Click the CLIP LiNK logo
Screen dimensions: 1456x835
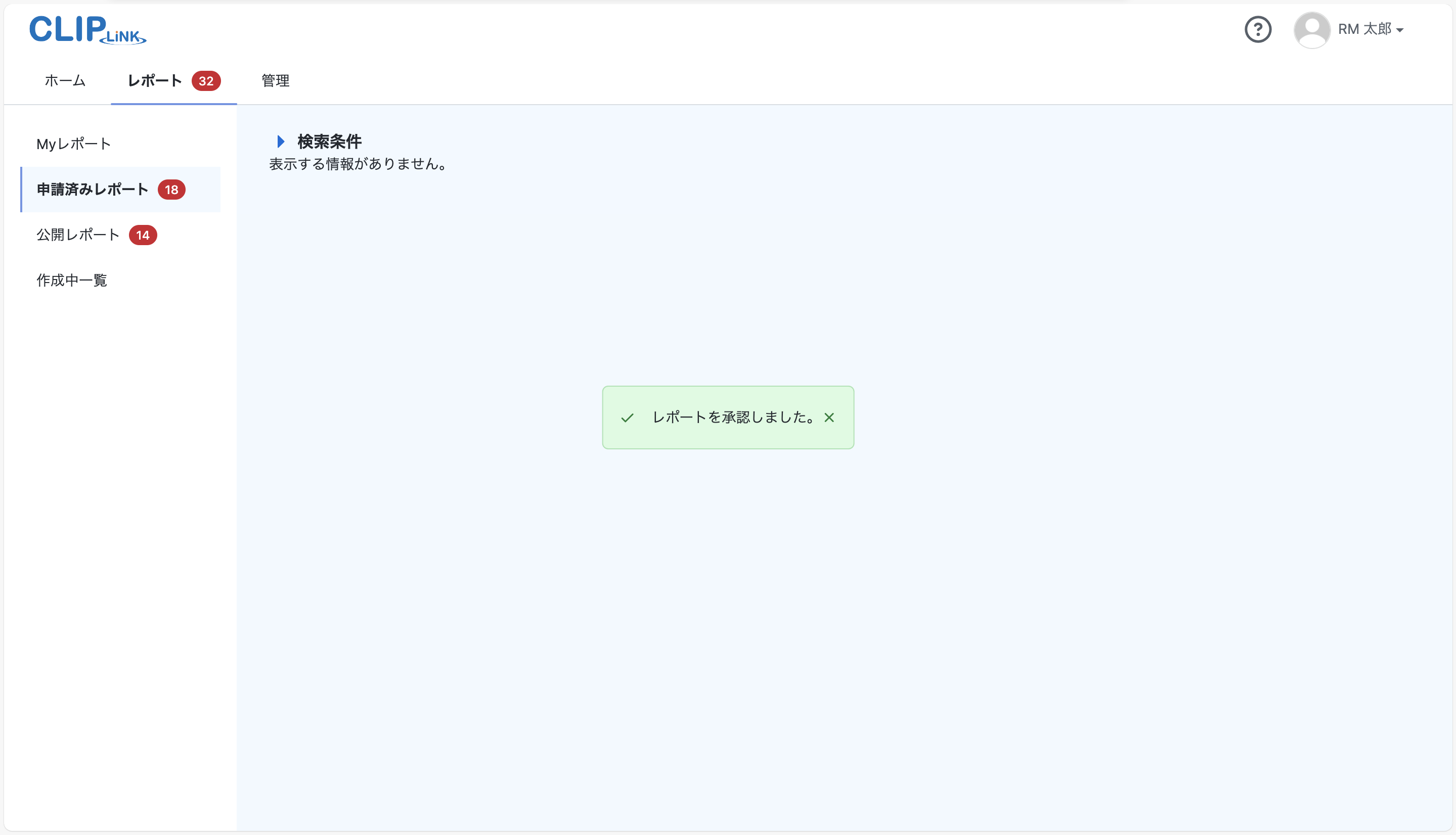(87, 29)
